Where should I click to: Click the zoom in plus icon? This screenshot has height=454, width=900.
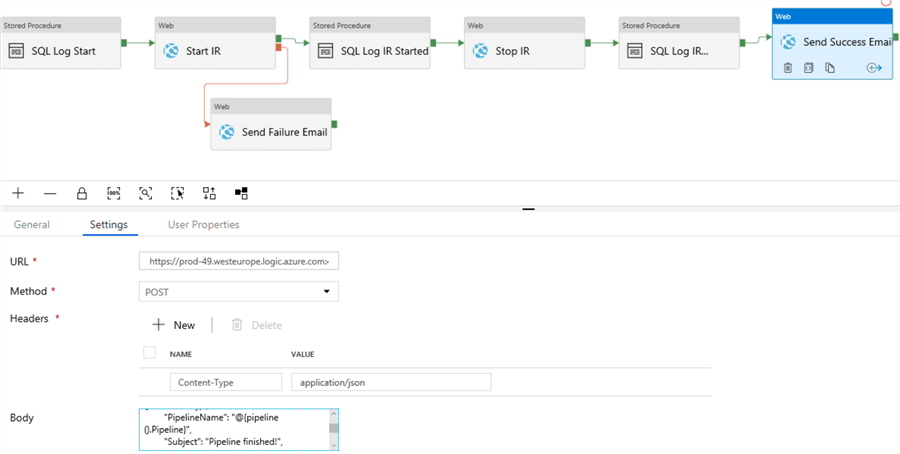(x=18, y=193)
